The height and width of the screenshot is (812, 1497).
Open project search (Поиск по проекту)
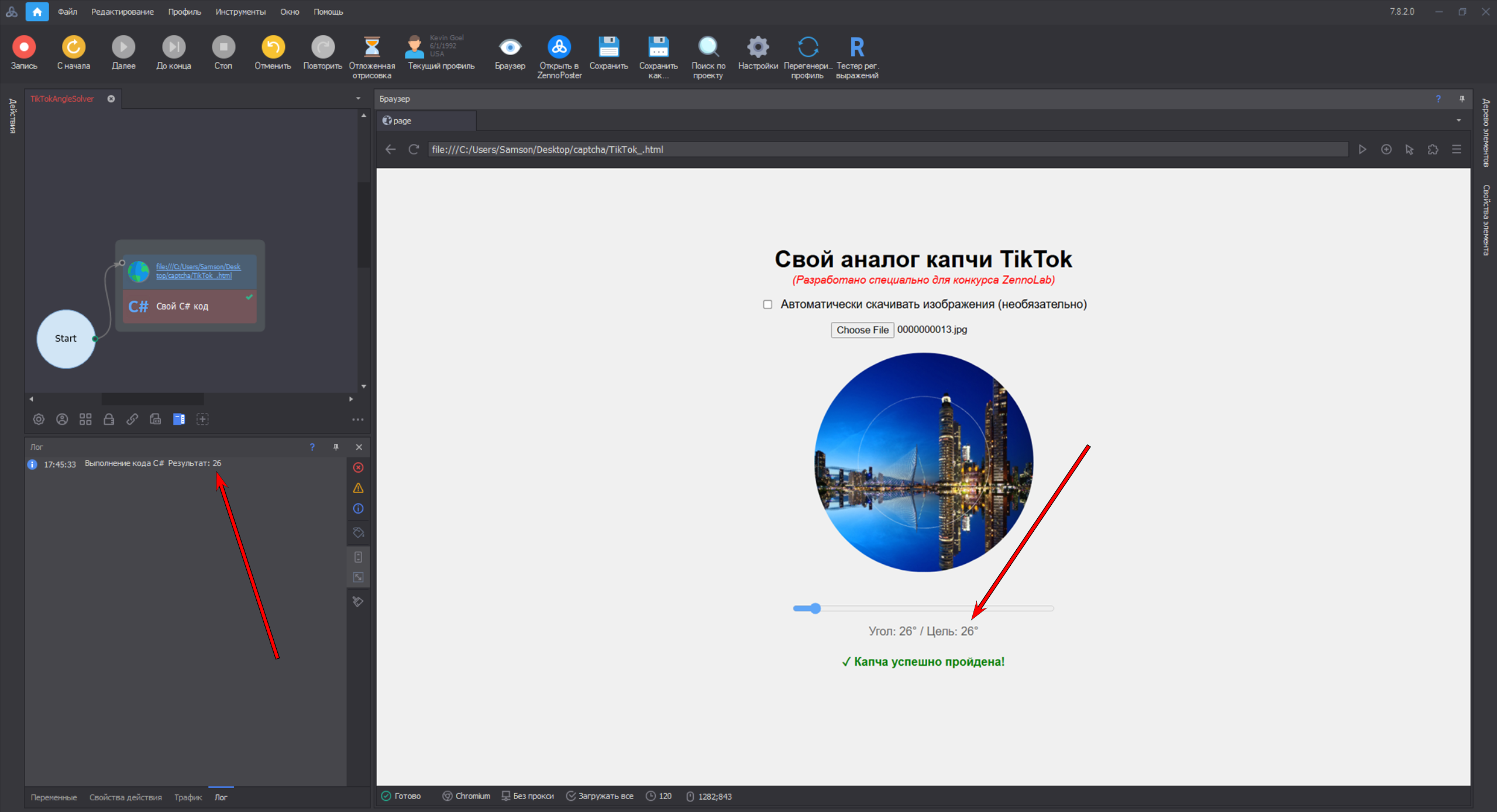(708, 47)
